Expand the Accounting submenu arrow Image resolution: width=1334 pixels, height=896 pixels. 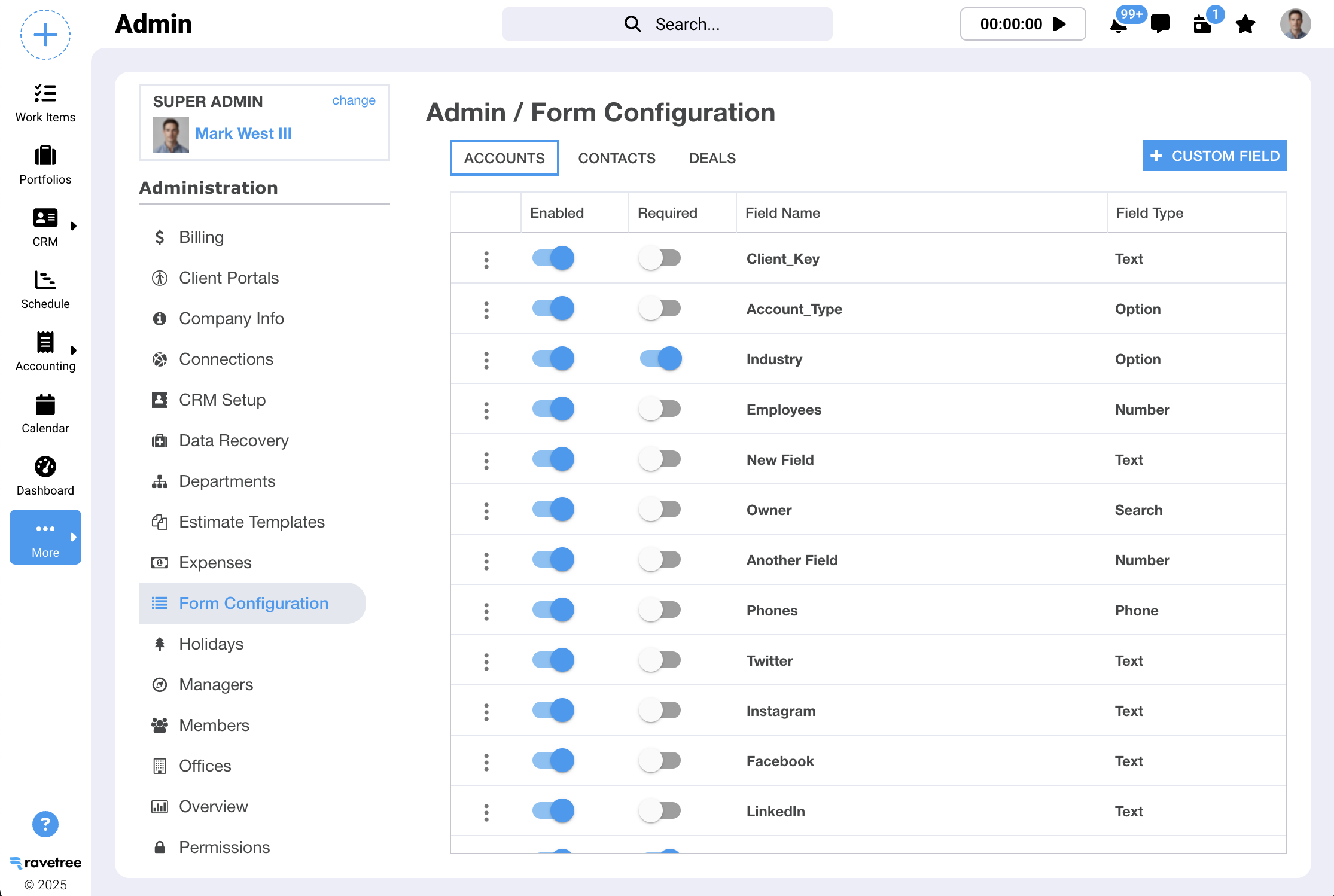pos(74,351)
